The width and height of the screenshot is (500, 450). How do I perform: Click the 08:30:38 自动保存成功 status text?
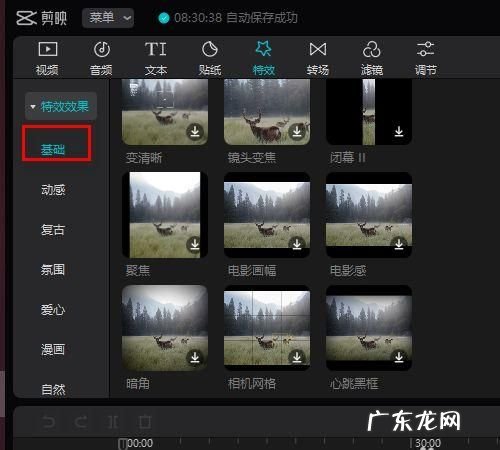[236, 18]
